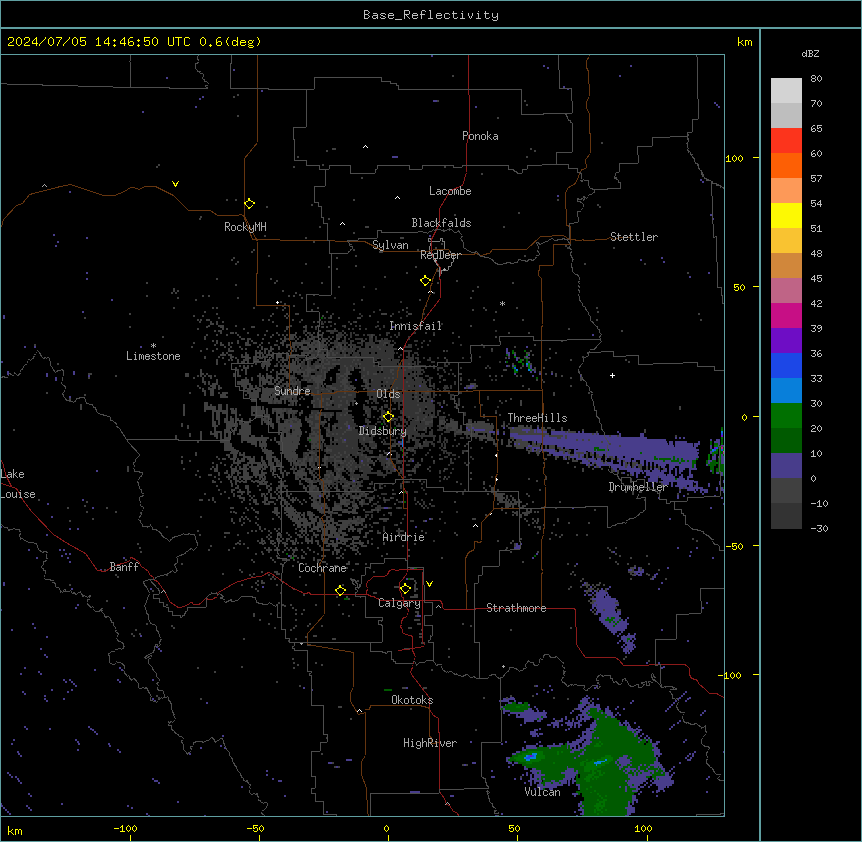Click the Lake Louise label
This screenshot has height=842, width=862.
[18, 484]
